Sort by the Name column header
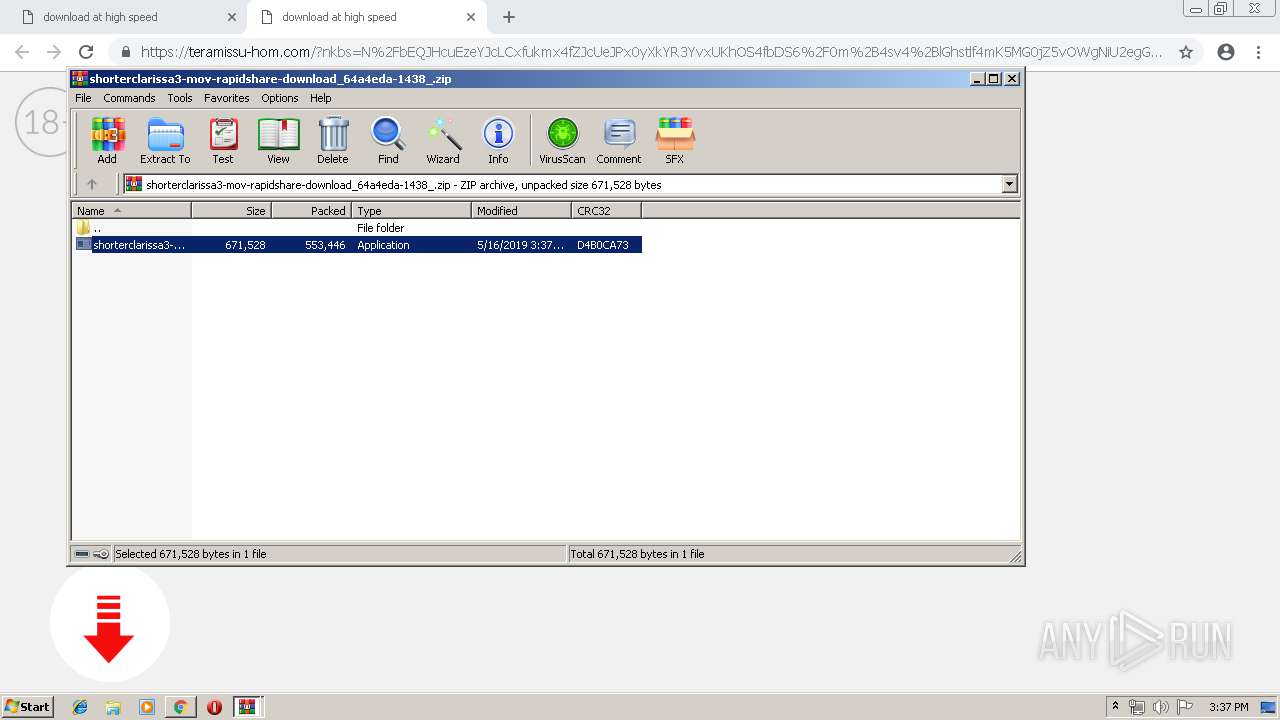The image size is (1280, 720). [x=131, y=210]
